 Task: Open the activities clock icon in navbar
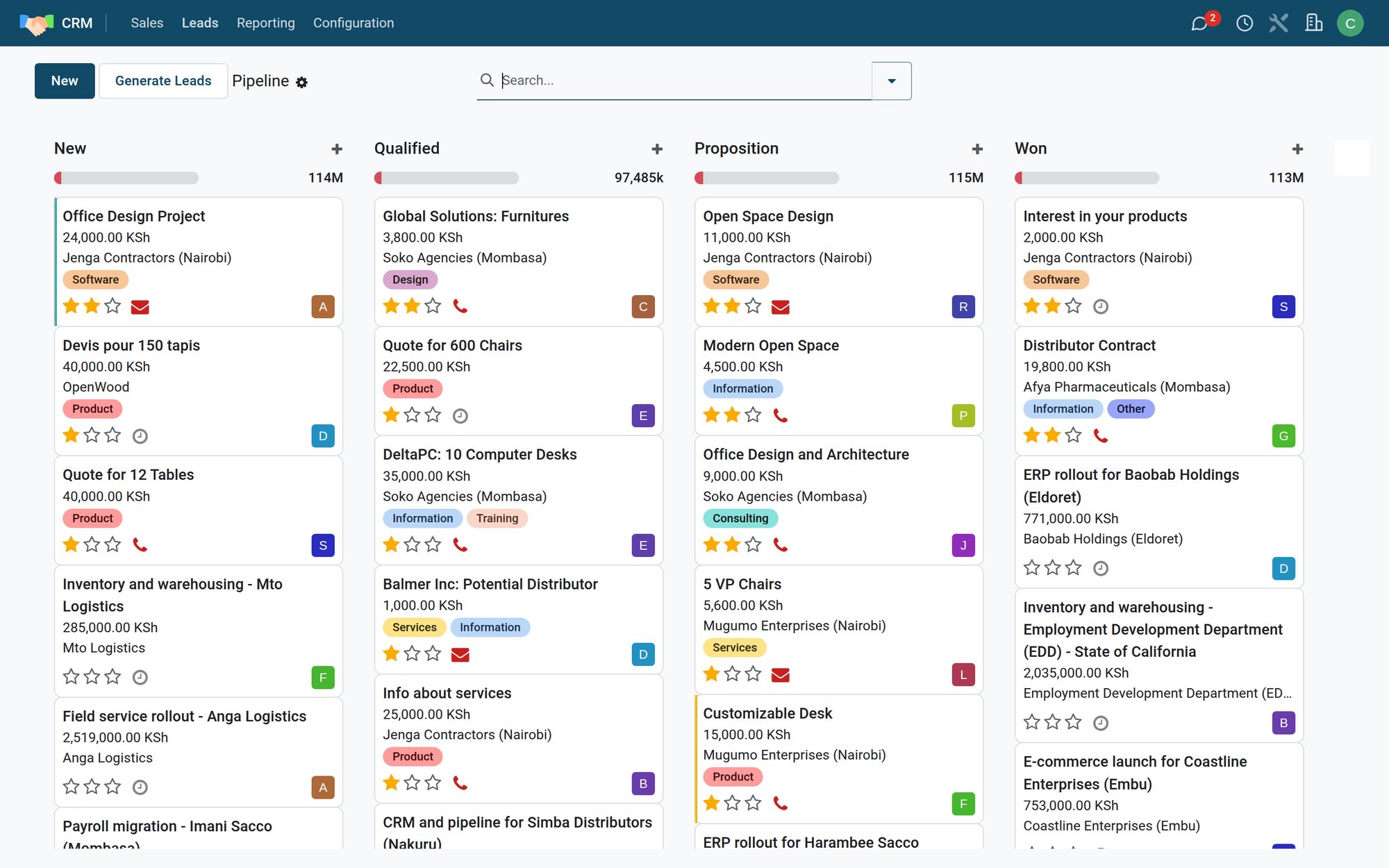tap(1245, 24)
